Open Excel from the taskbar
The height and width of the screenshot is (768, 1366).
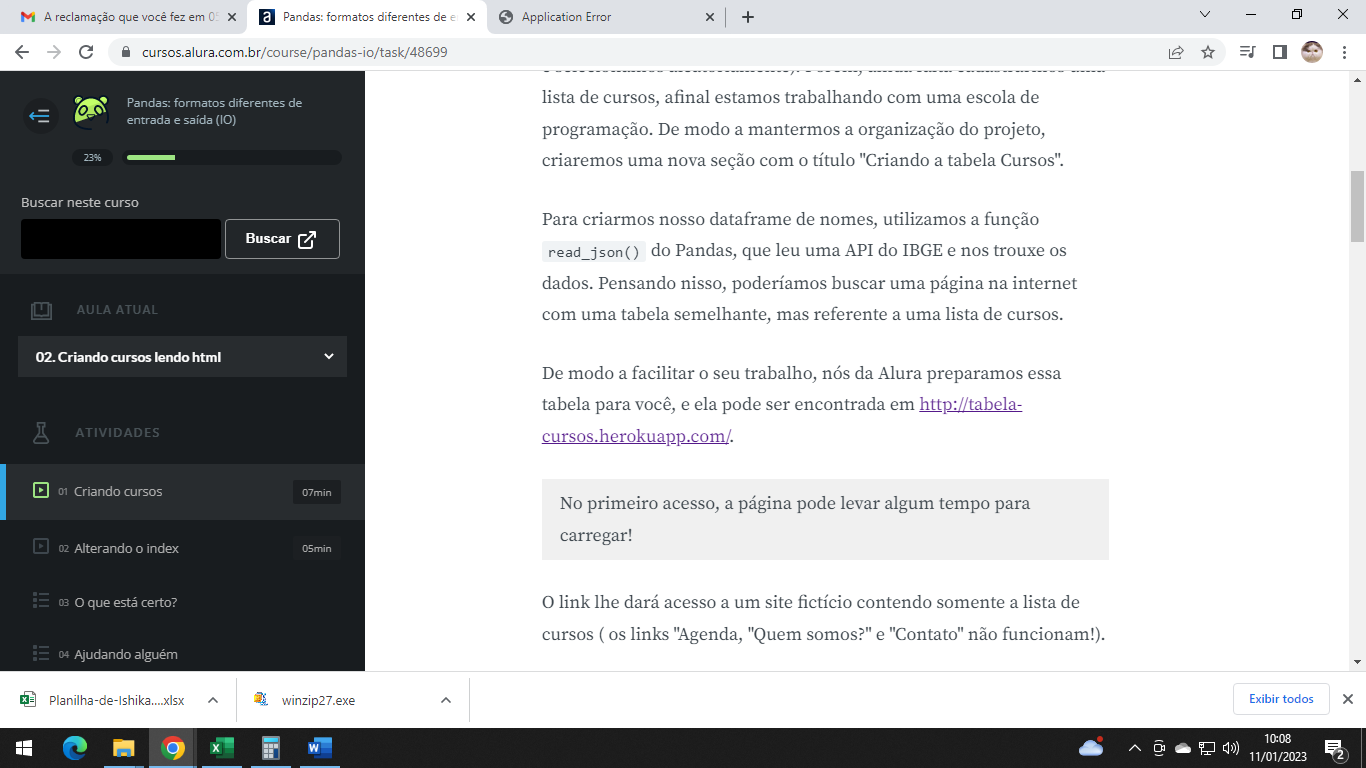221,748
